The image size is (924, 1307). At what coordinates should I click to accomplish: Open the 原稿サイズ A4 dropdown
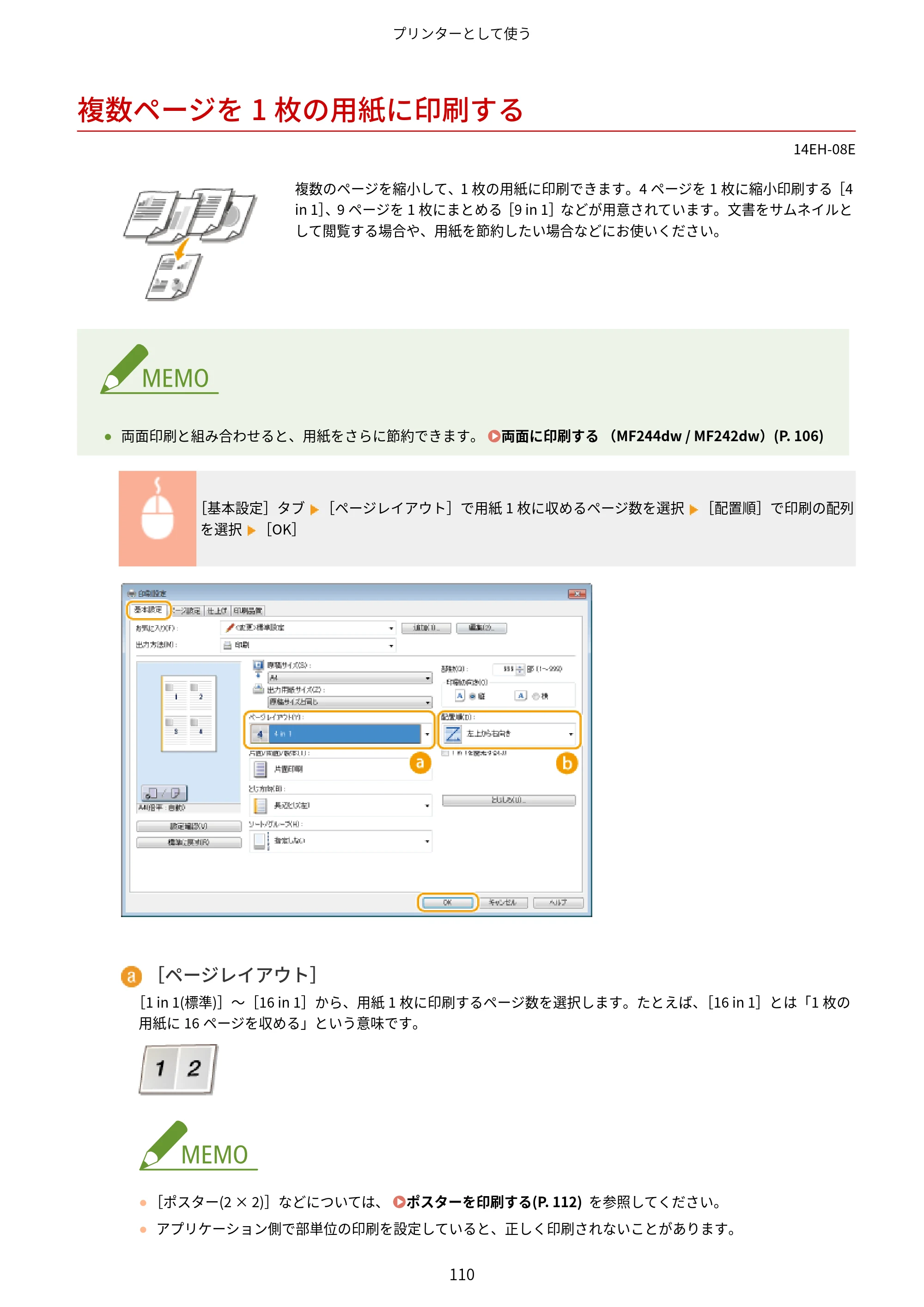coord(350,678)
